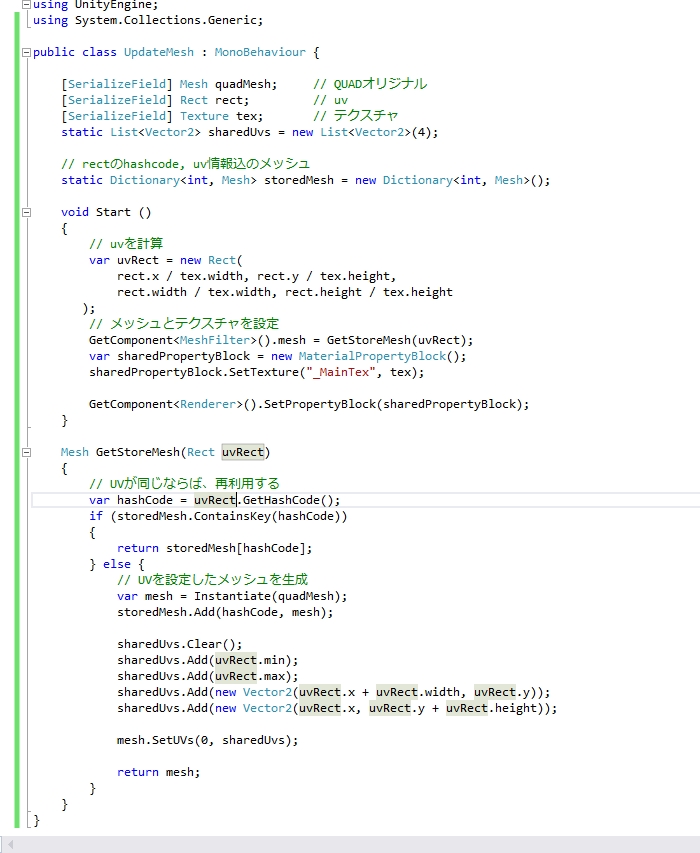
Task: Click 'Start' method name
Action: point(113,212)
